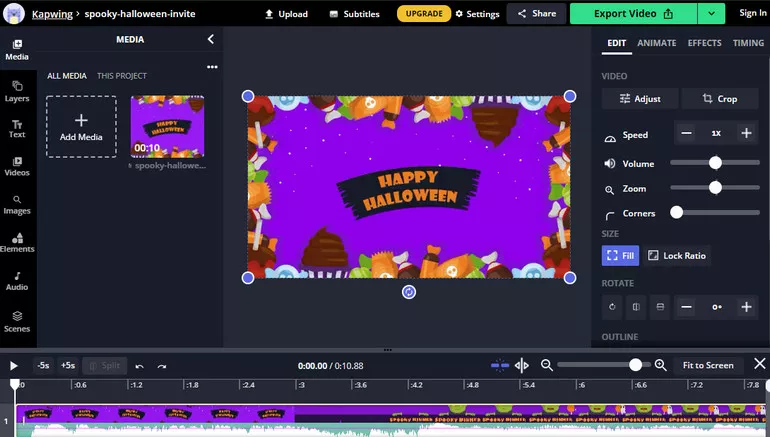This screenshot has width=770, height=437.
Task: Click the Fit to Screen button
Action: [x=708, y=365]
